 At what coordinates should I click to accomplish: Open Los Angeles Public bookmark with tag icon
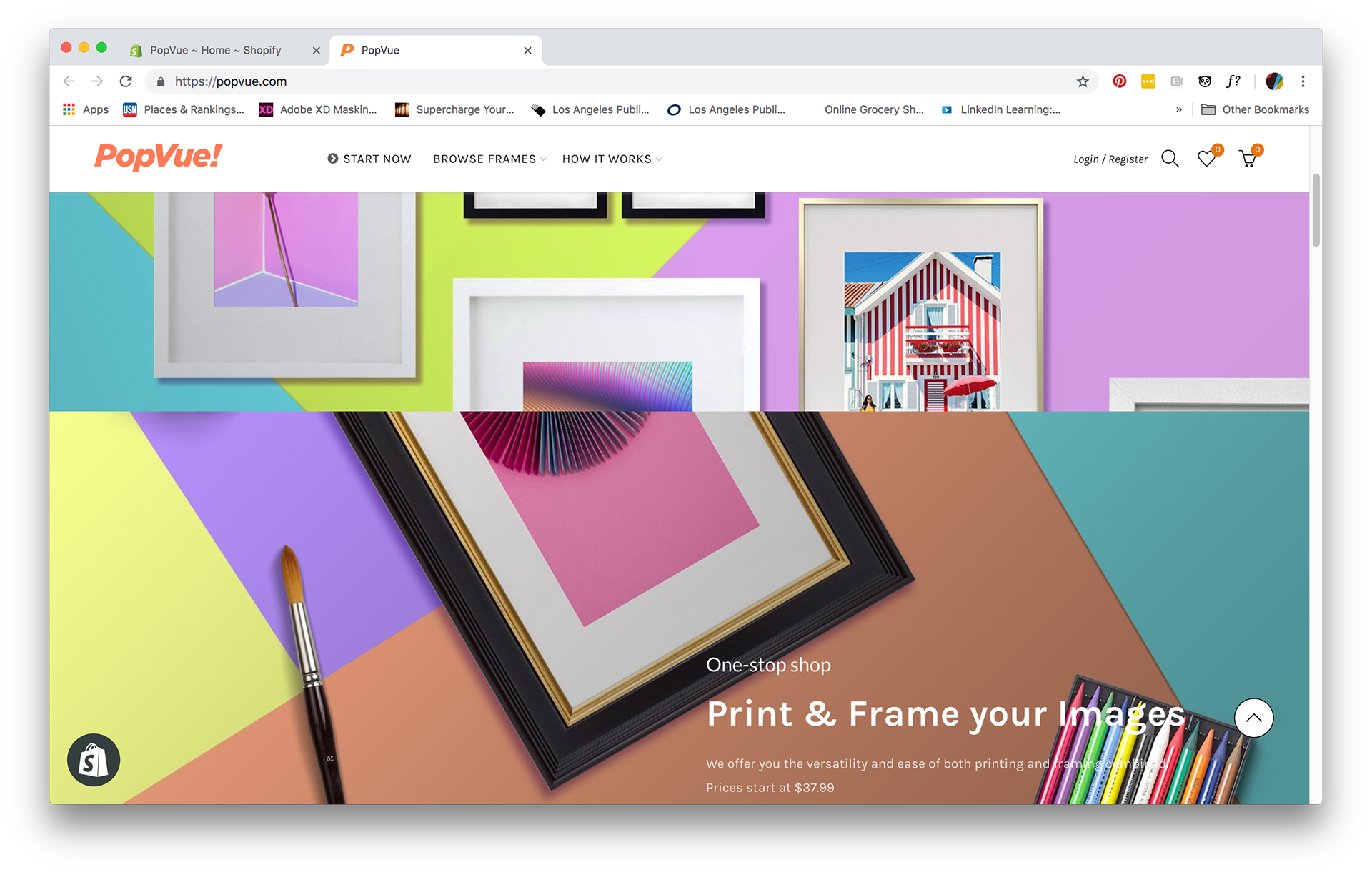590,109
